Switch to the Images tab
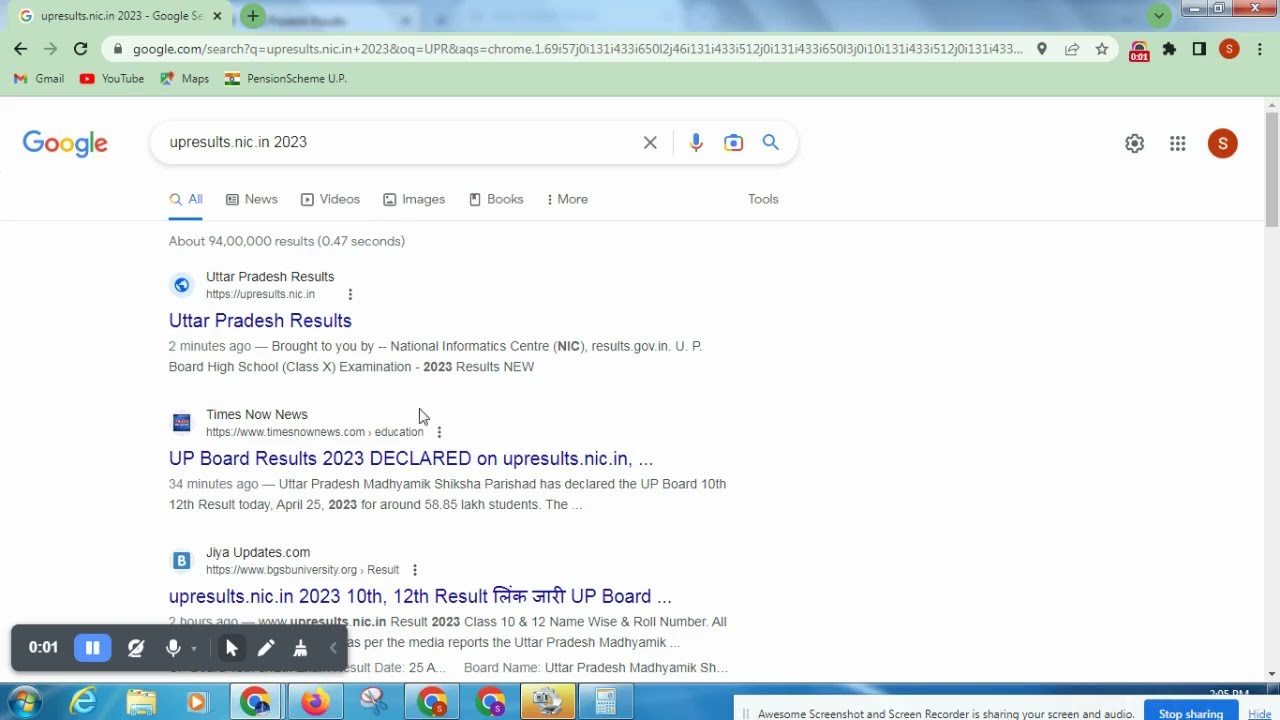The width and height of the screenshot is (1280, 720). pos(414,199)
